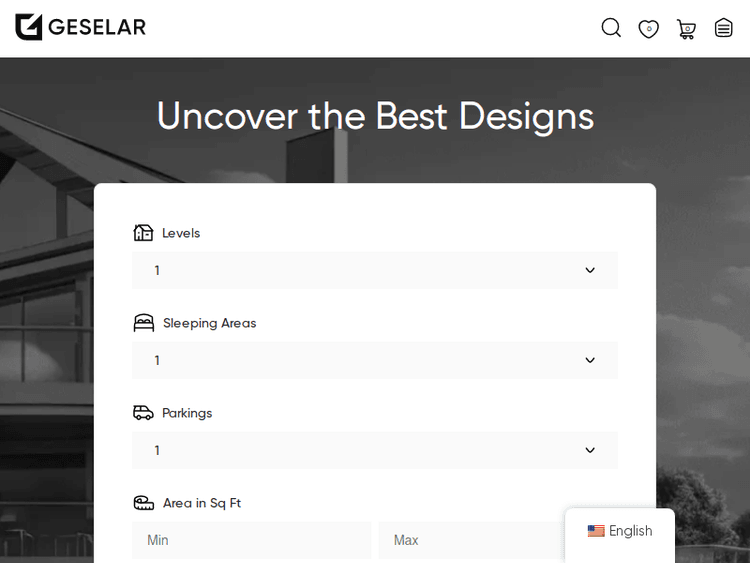Focus the Min area input field
750x563 pixels.
(251, 540)
